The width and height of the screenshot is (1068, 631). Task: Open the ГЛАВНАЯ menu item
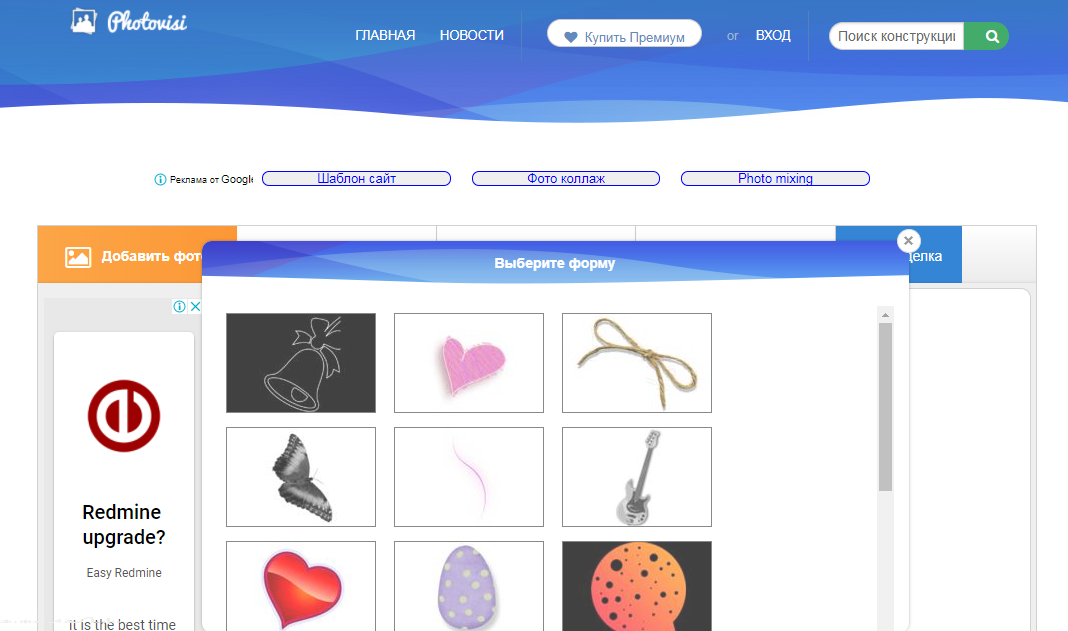coord(385,35)
